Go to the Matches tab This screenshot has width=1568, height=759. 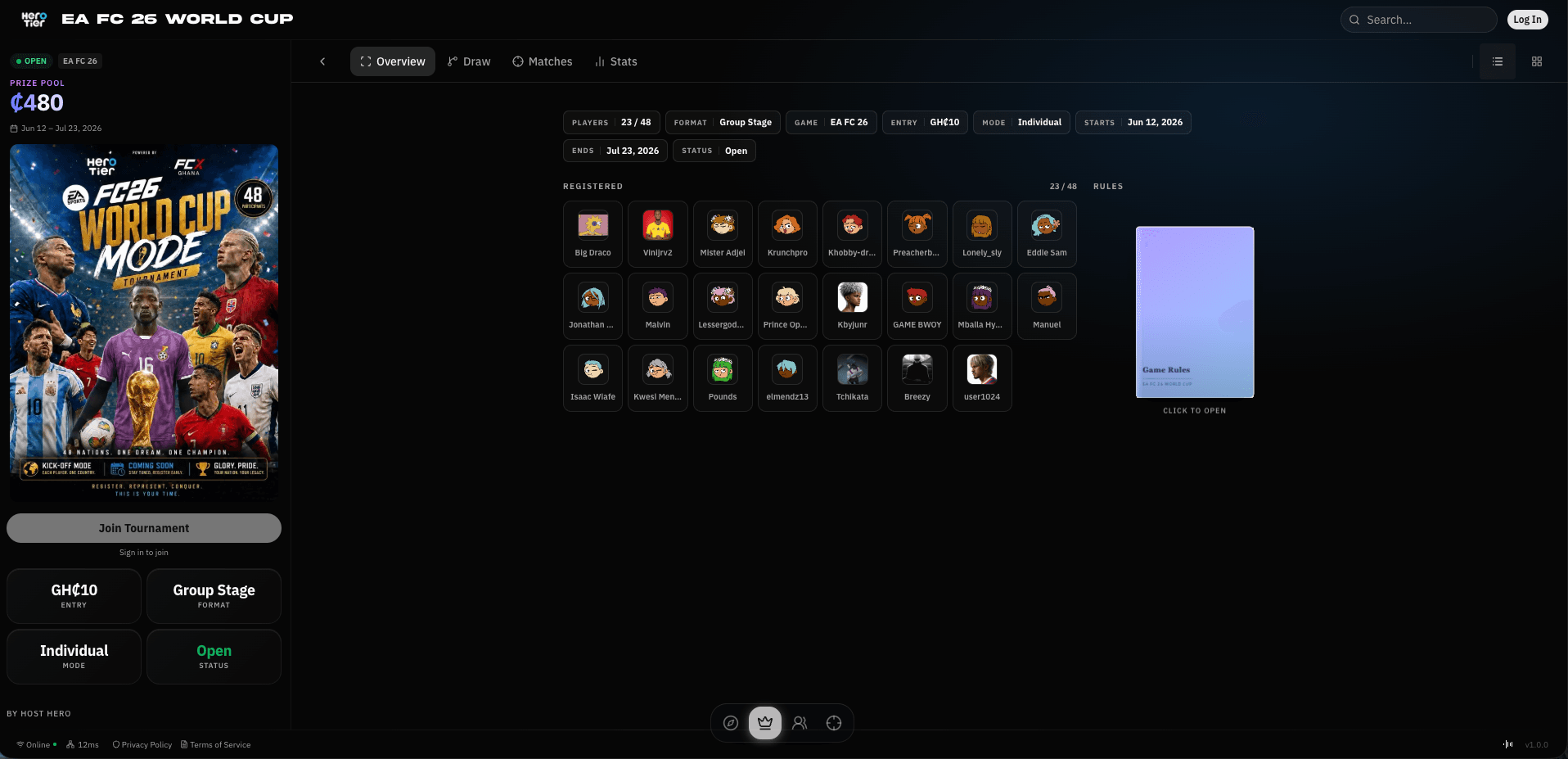[543, 61]
